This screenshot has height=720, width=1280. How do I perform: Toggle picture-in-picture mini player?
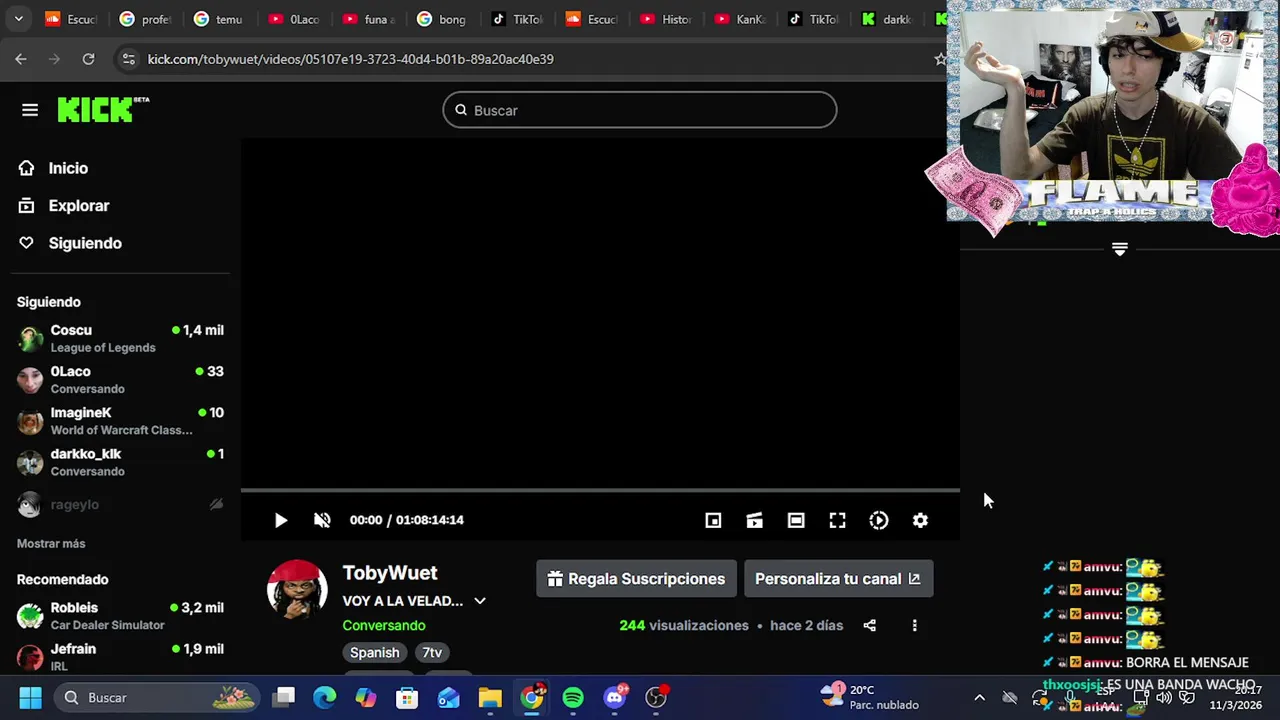[713, 520]
